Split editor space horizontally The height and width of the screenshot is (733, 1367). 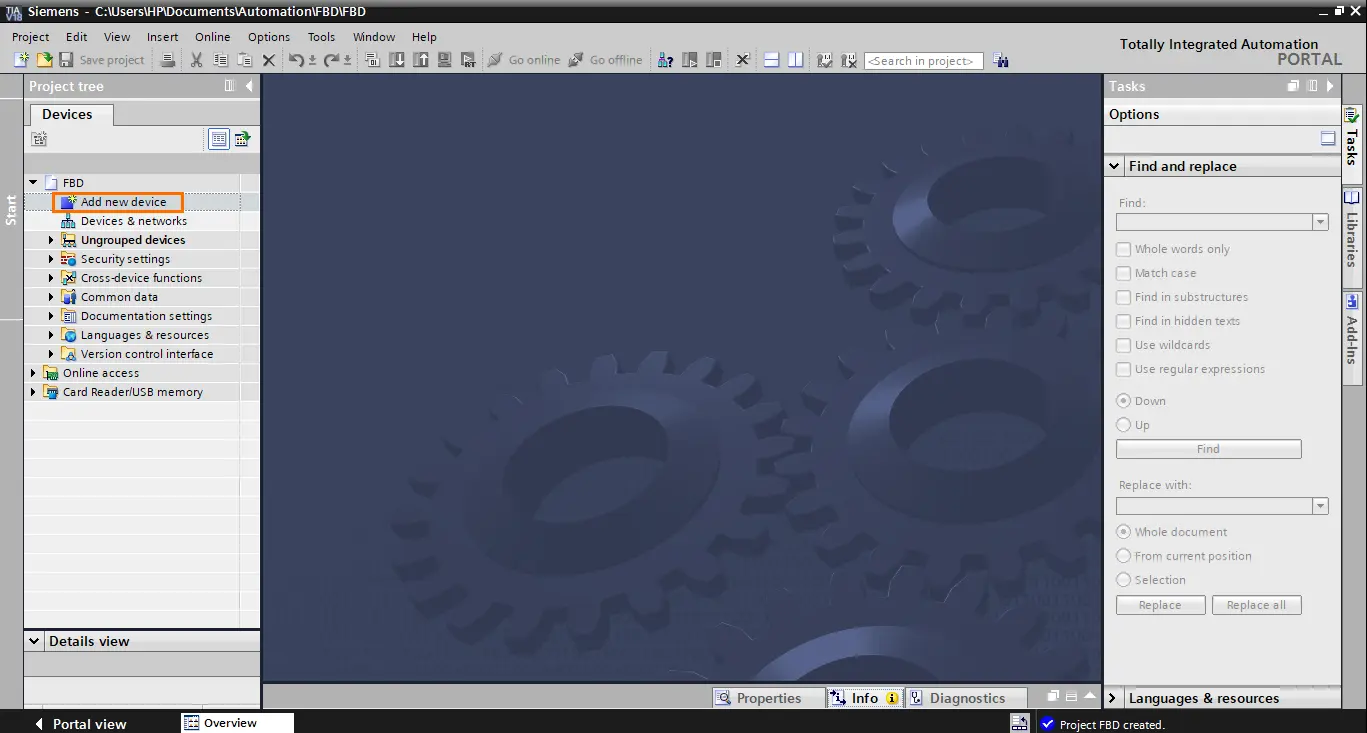[771, 60]
